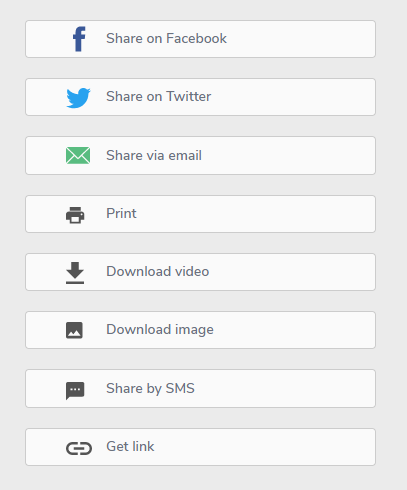Click the chain link icon
The width and height of the screenshot is (407, 490).
(79, 448)
